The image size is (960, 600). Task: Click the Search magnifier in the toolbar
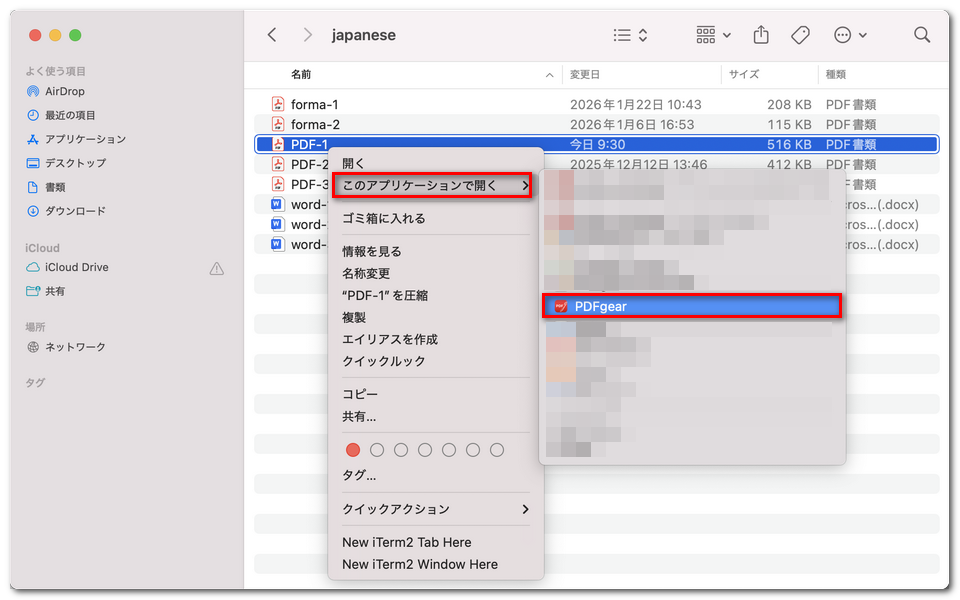(921, 34)
